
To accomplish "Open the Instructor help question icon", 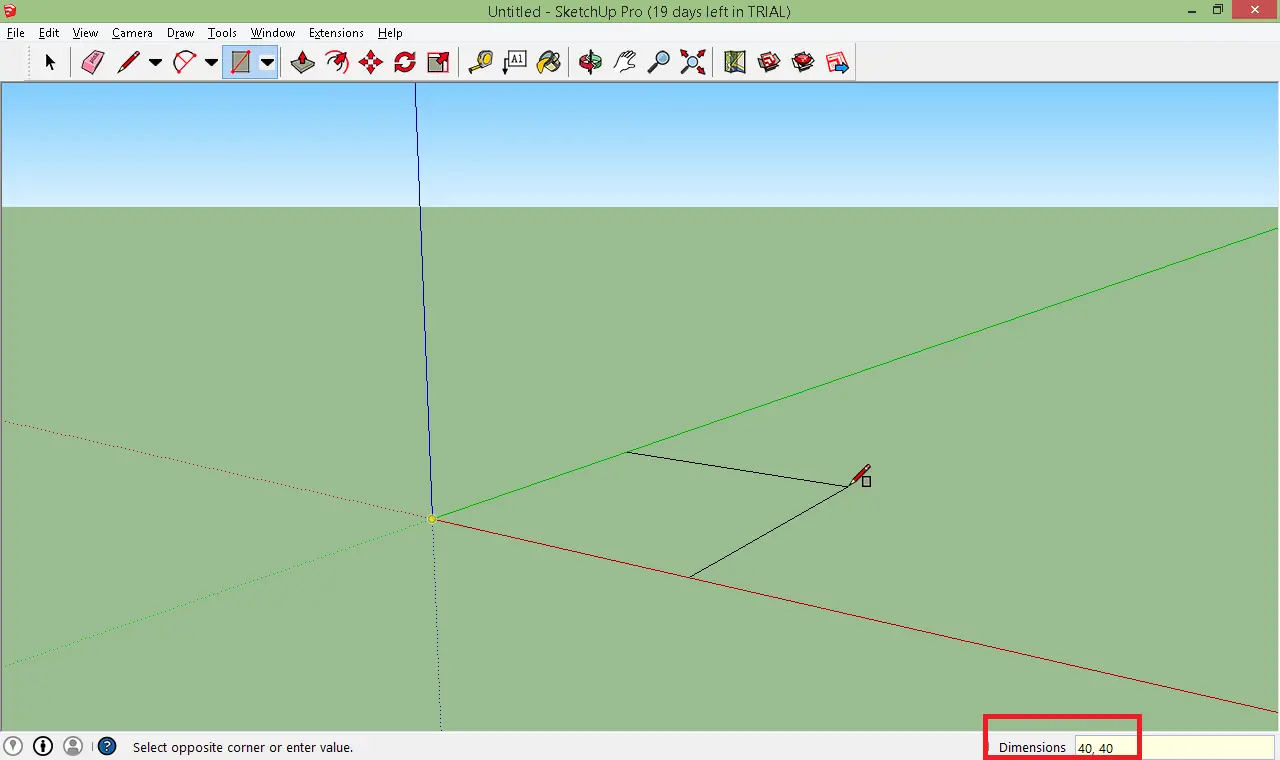I will click(x=107, y=746).
